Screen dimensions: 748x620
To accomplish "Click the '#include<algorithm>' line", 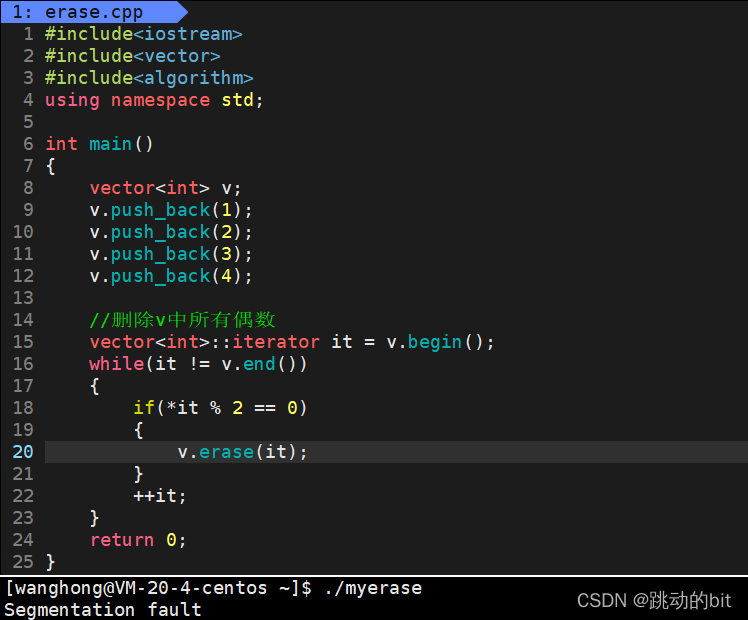I will pyautogui.click(x=149, y=78).
